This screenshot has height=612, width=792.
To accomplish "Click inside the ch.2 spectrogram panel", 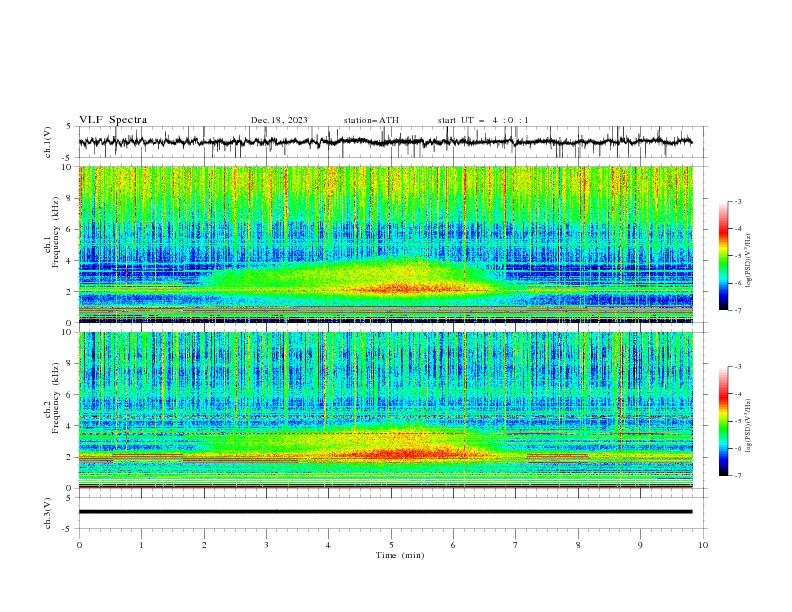I will pos(385,410).
